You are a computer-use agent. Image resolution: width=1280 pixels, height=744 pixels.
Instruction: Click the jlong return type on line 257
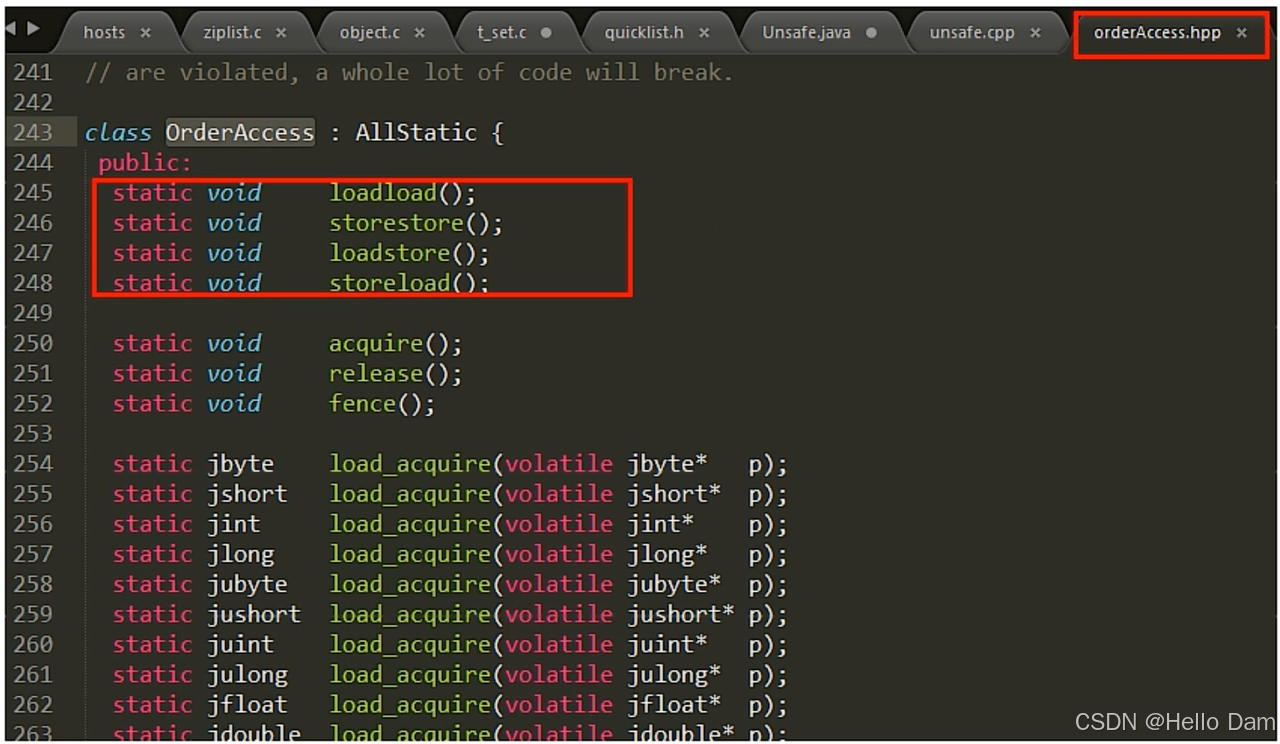point(240,554)
